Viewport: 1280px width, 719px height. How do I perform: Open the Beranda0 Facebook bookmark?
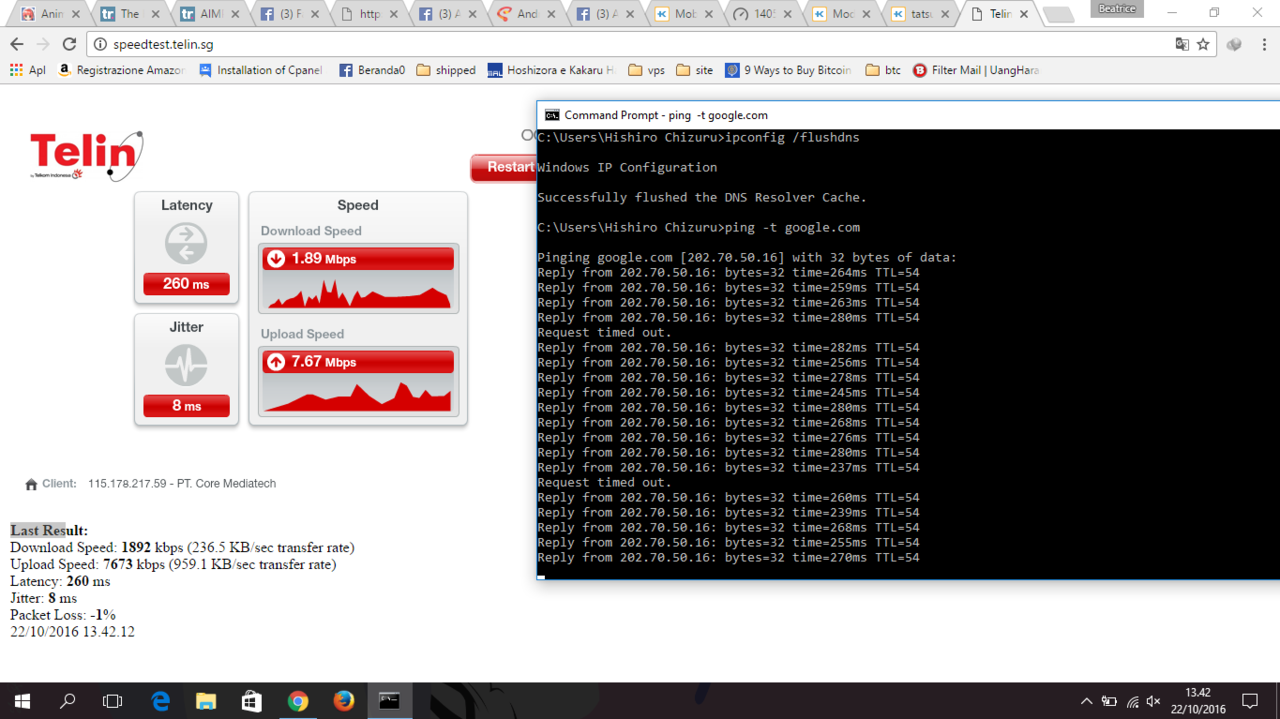coord(372,70)
